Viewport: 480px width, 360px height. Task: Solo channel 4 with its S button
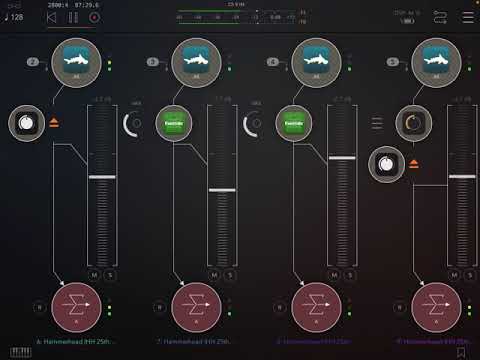[x=350, y=275]
